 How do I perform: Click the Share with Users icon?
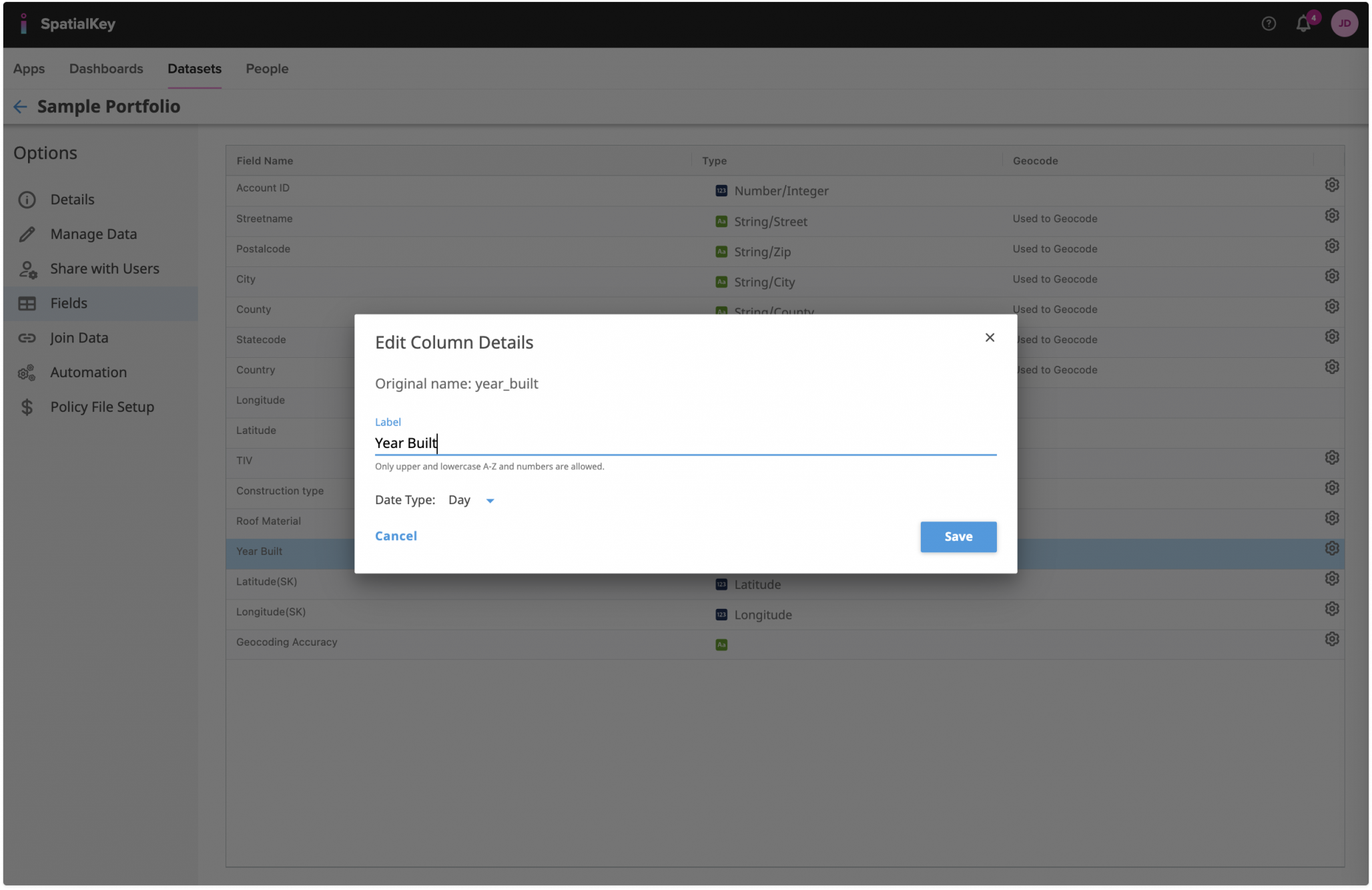point(27,268)
